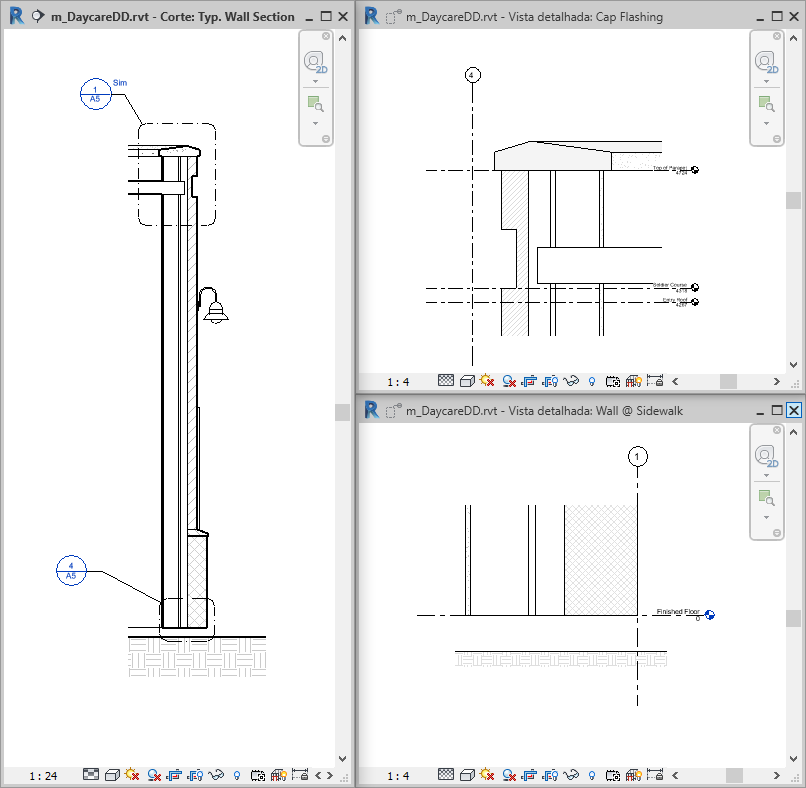806x788 pixels.
Task: Click Cap Flashing horizontal scrollbar thumb
Action: [728, 381]
